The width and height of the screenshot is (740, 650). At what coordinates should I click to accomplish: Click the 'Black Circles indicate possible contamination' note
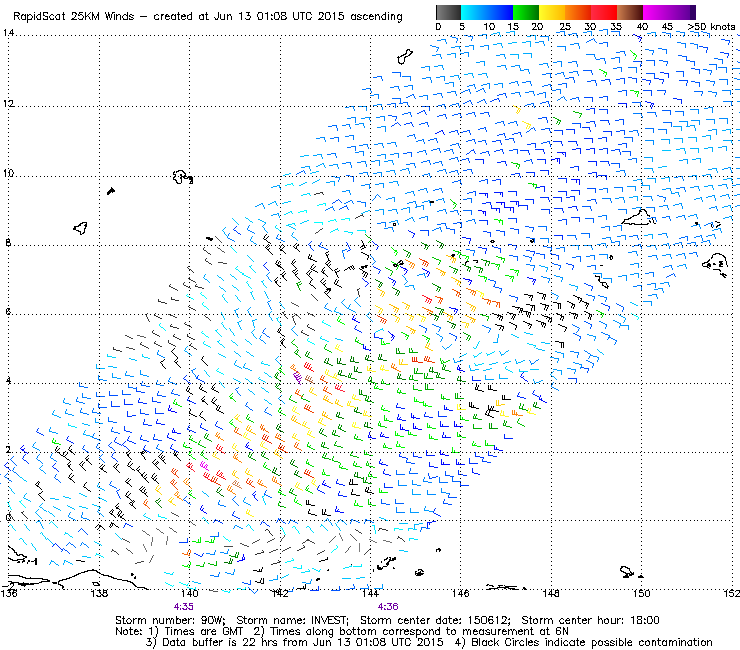click(x=592, y=642)
